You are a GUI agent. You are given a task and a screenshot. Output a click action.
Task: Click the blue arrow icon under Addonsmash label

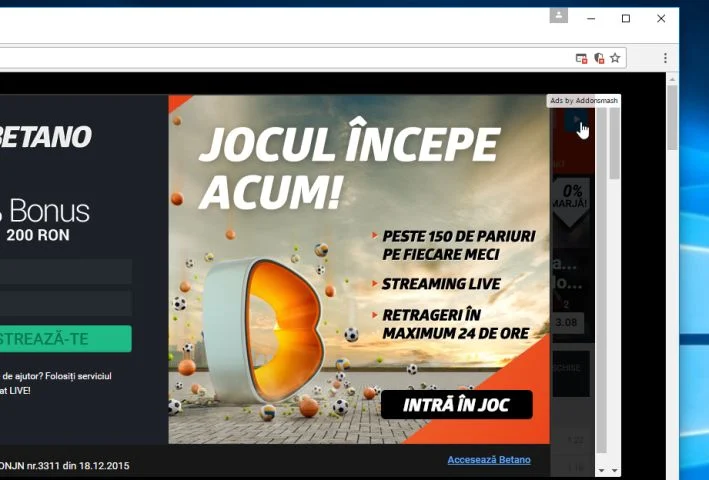pos(576,120)
